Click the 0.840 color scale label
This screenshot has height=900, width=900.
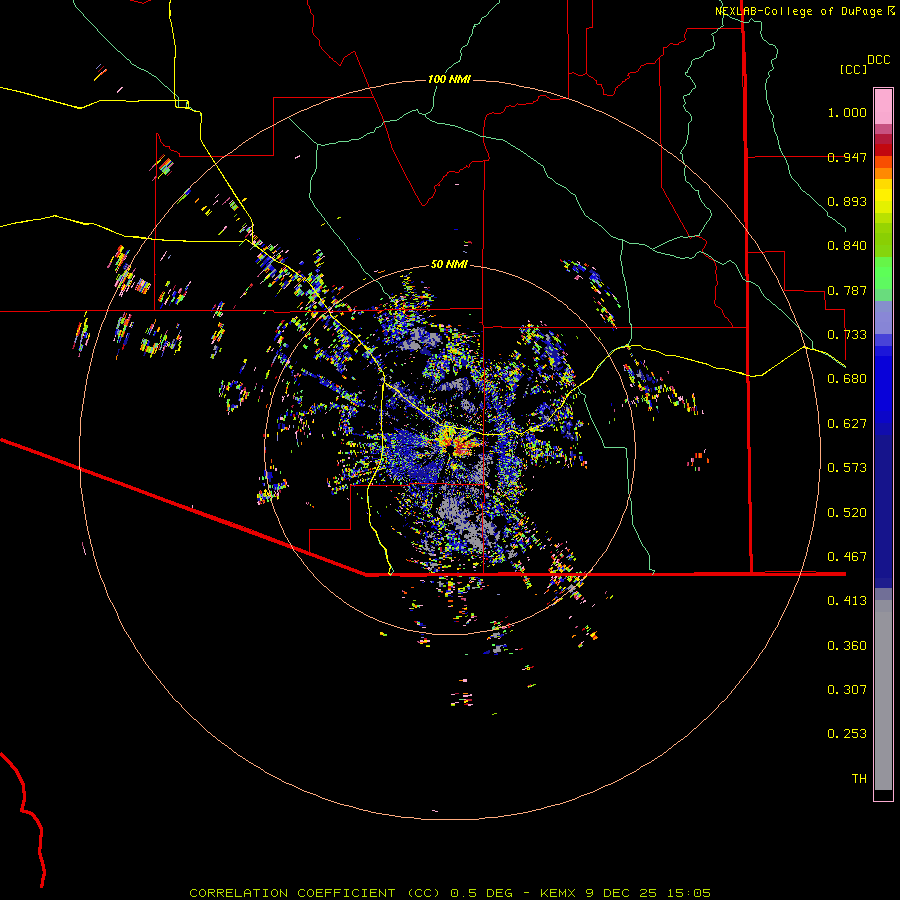click(847, 246)
